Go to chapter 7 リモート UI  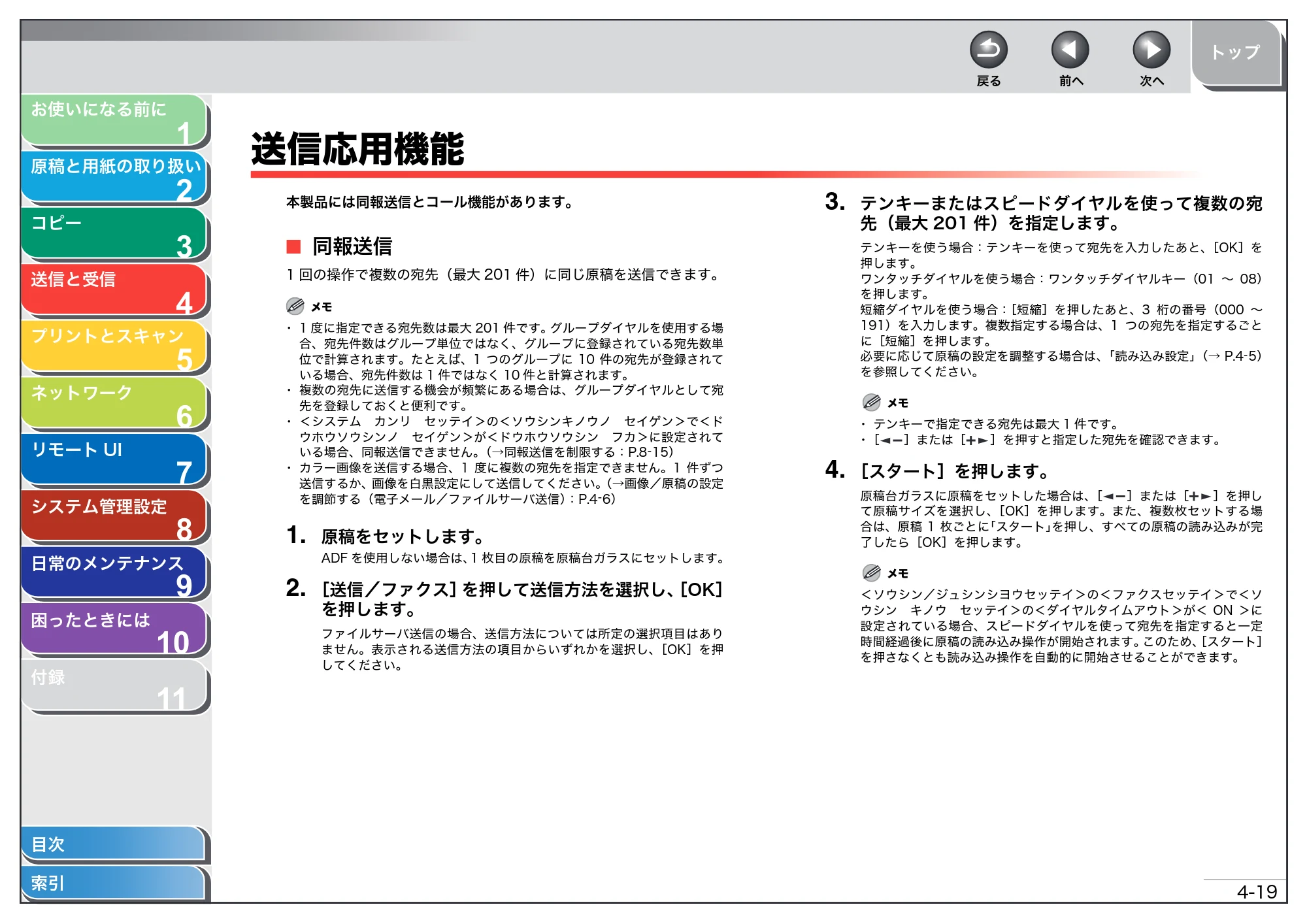[114, 460]
